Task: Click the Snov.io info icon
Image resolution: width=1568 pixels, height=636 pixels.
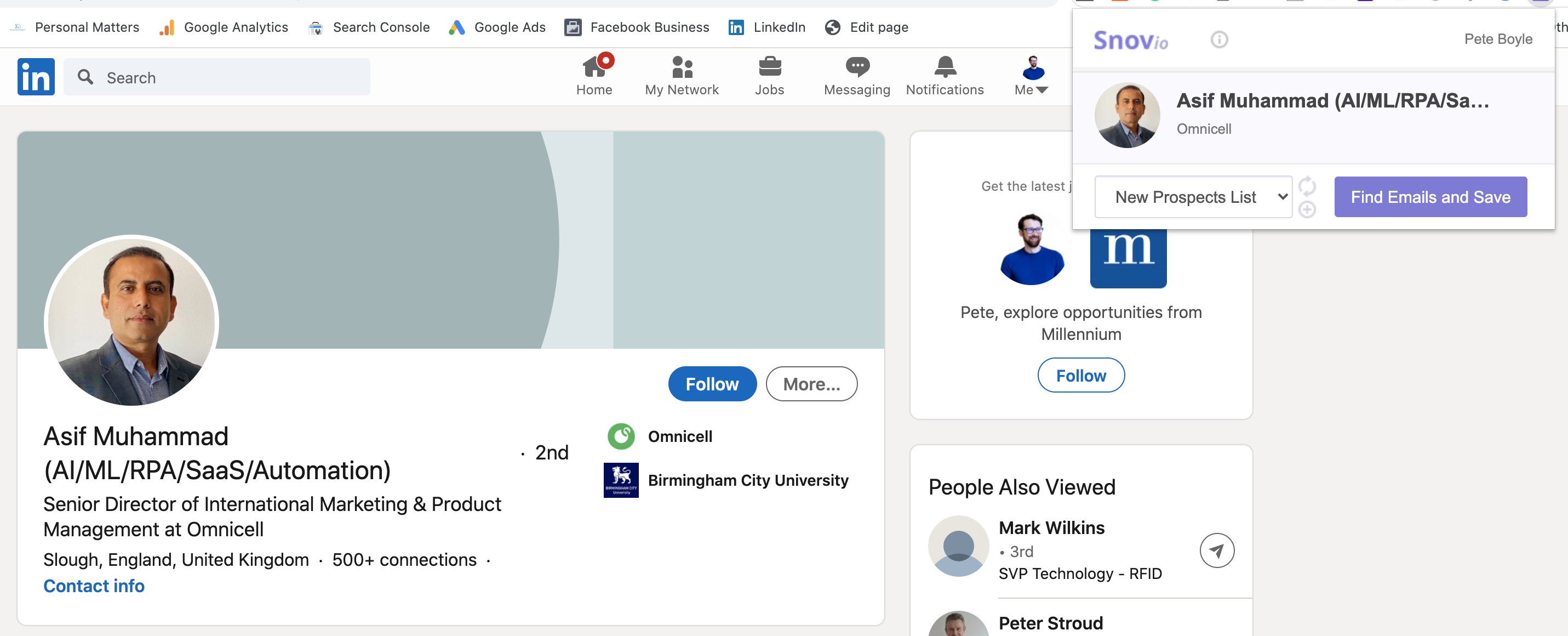Action: (1218, 39)
